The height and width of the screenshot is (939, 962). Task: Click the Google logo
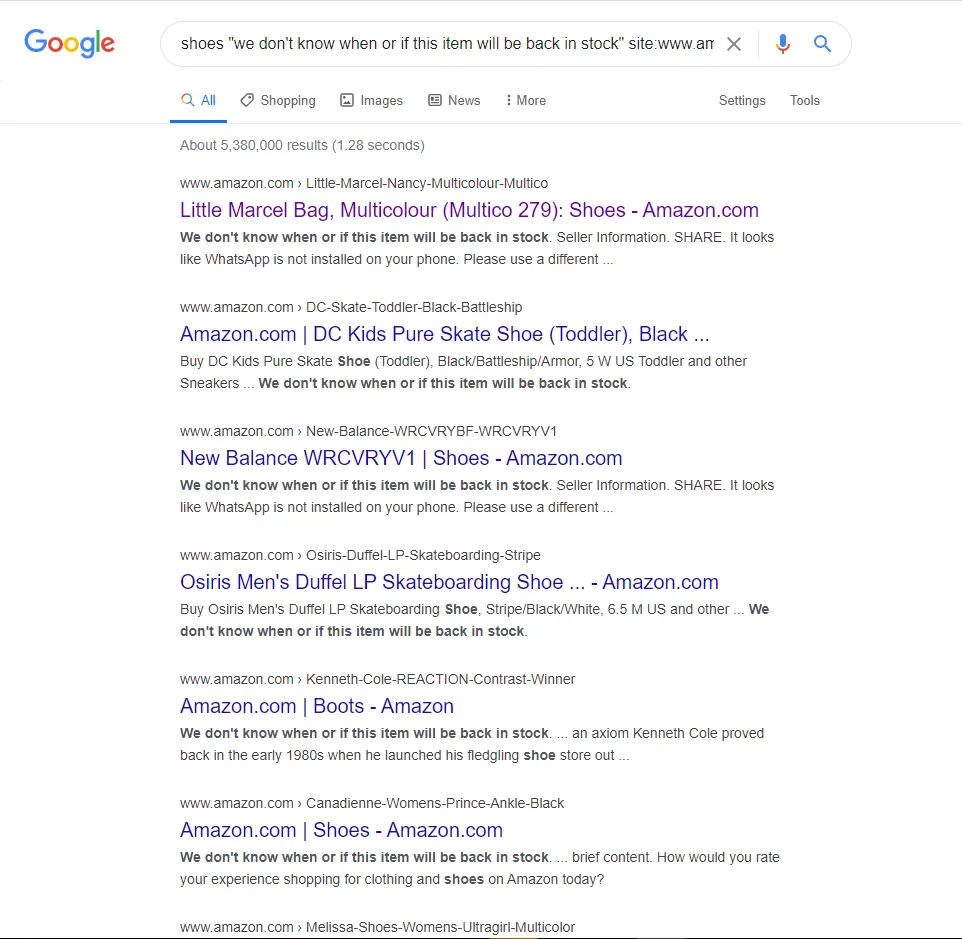(69, 43)
